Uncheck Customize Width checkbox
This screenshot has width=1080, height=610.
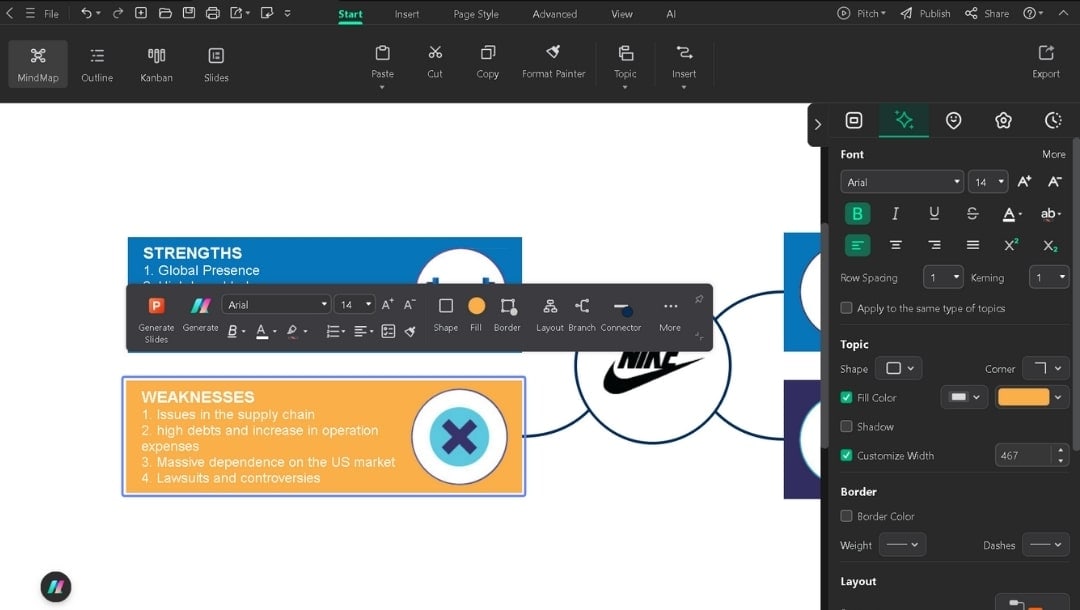pos(847,455)
